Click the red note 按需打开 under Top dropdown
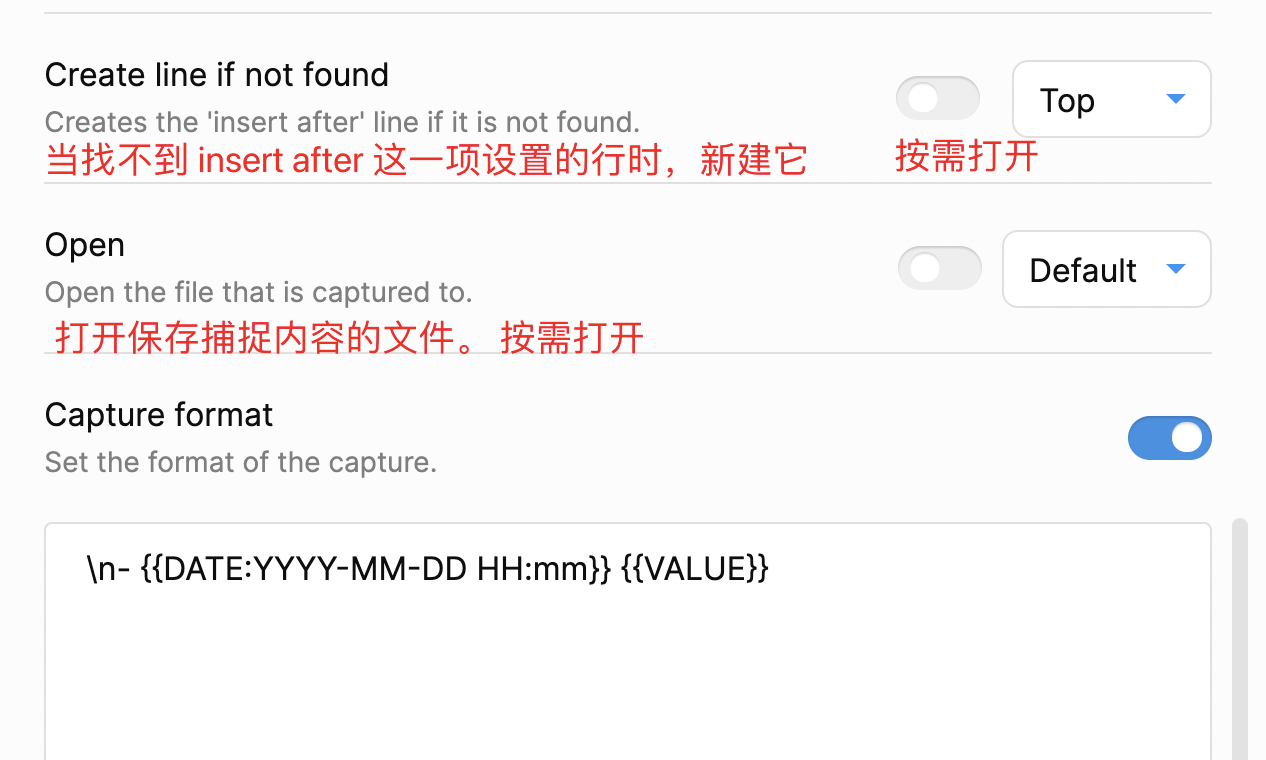Viewport: 1266px width, 760px height. coord(967,156)
